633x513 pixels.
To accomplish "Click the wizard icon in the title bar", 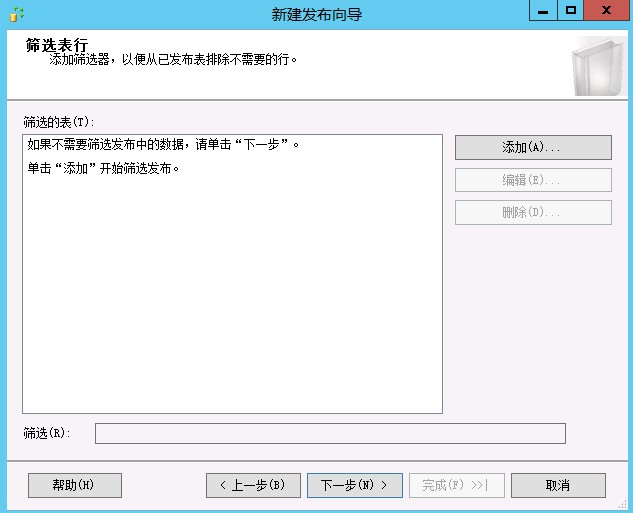I will [15, 14].
